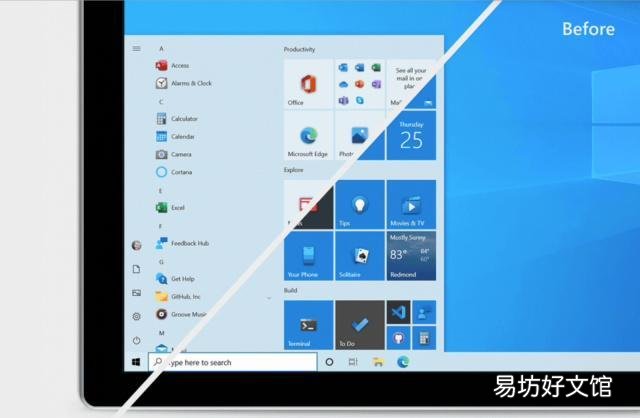Open the Photos tile
Image resolution: width=640 pixels, height=418 pixels.
(360, 136)
